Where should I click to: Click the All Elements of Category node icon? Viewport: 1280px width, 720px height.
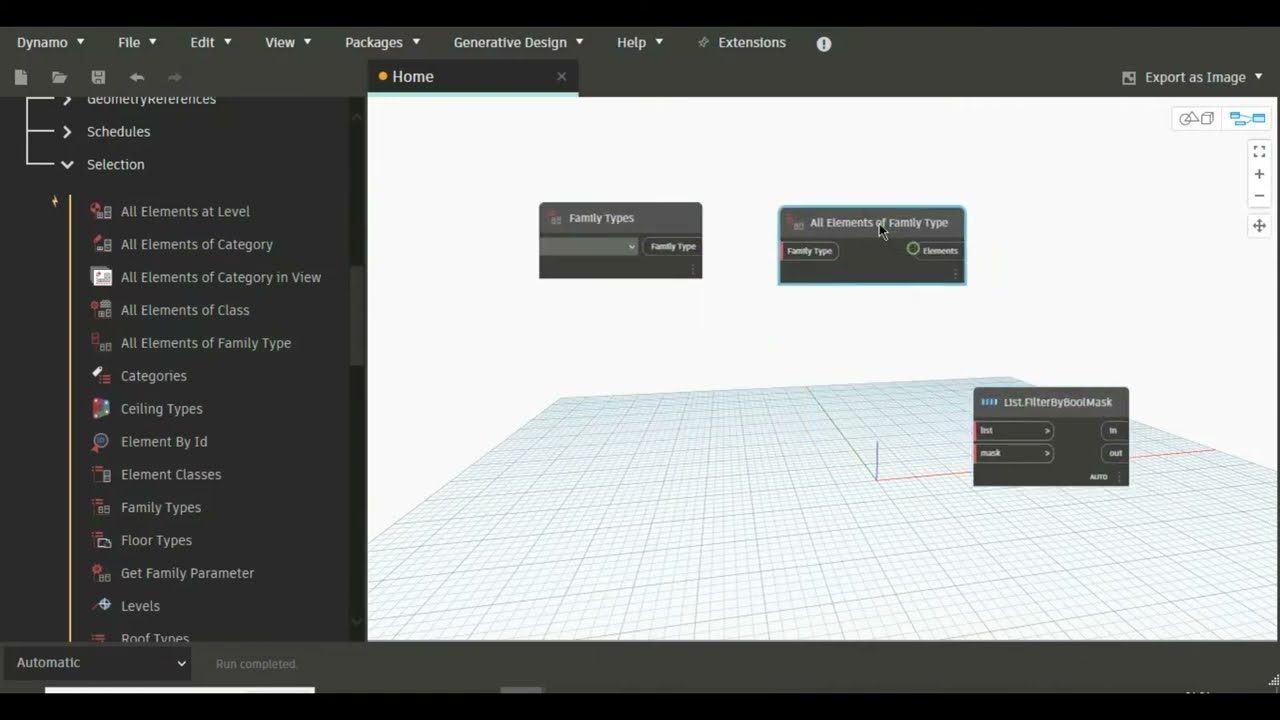(x=101, y=244)
